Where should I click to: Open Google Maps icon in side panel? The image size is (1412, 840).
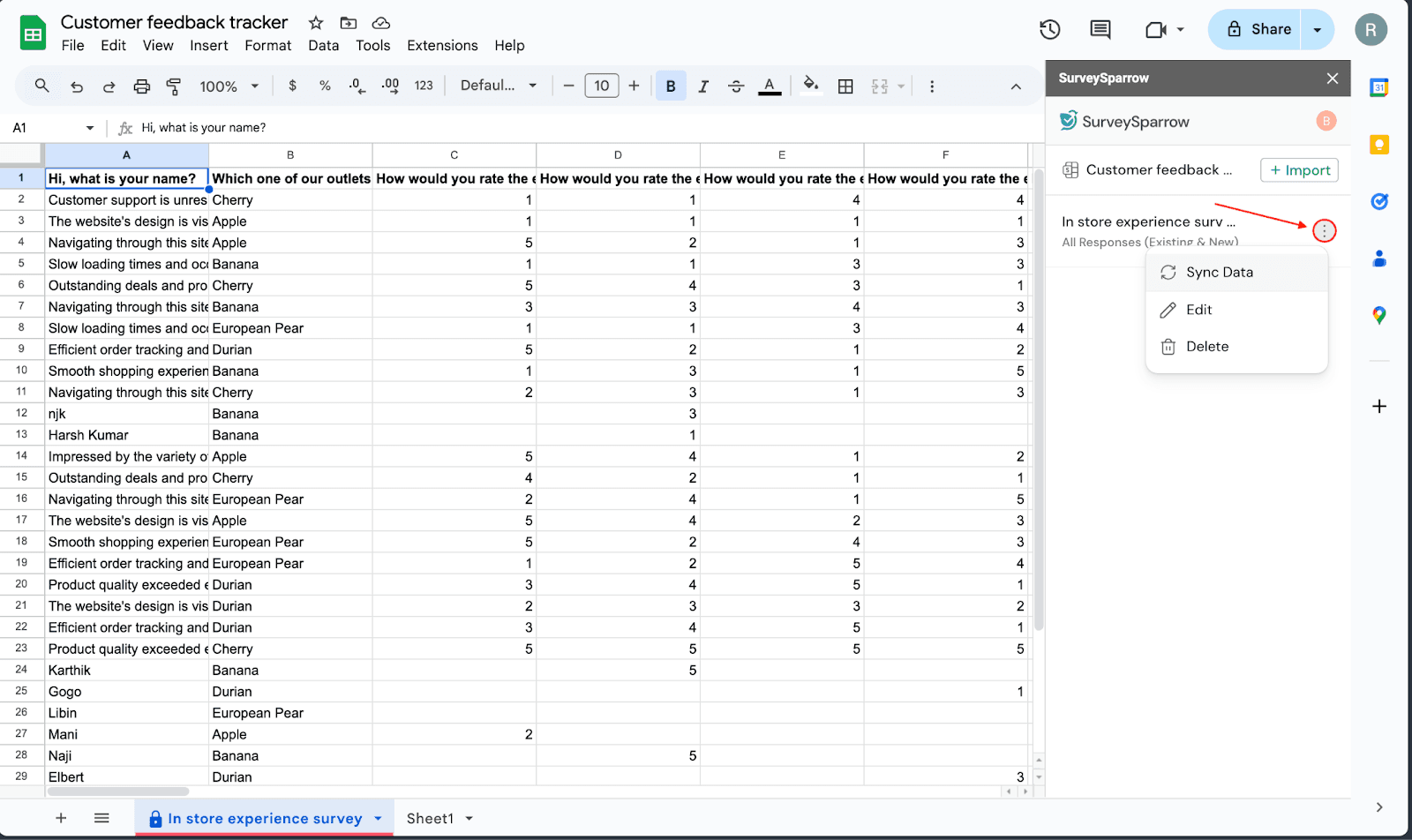click(x=1378, y=315)
